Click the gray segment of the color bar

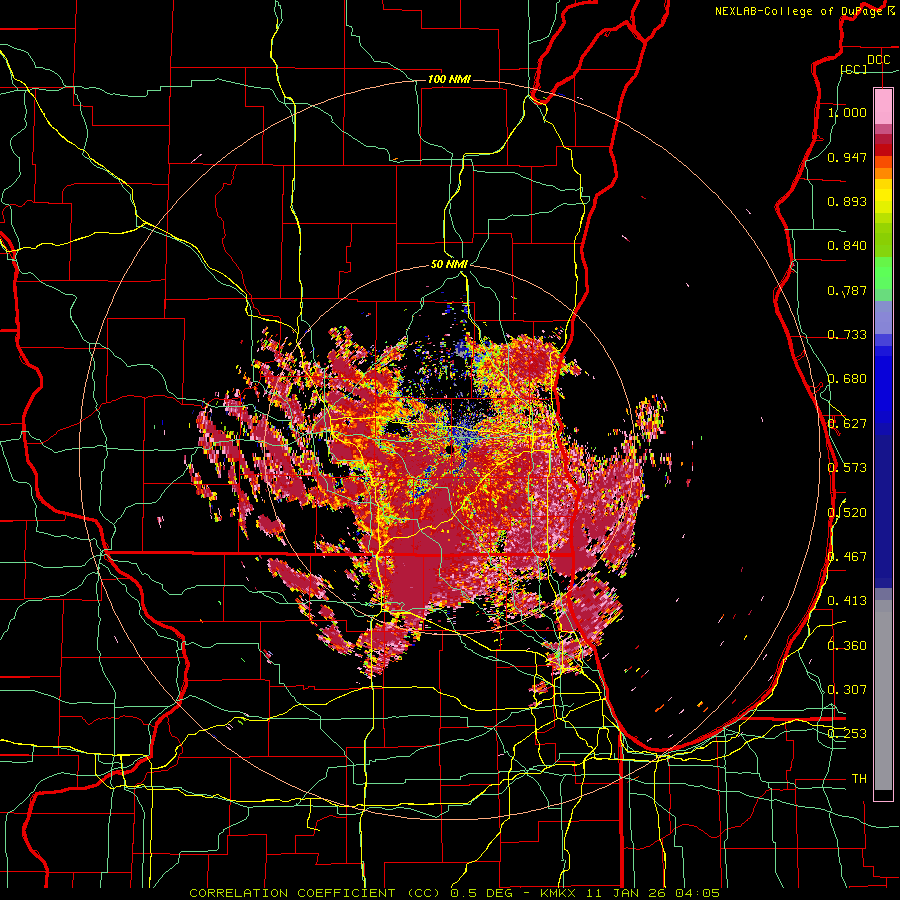click(x=883, y=695)
